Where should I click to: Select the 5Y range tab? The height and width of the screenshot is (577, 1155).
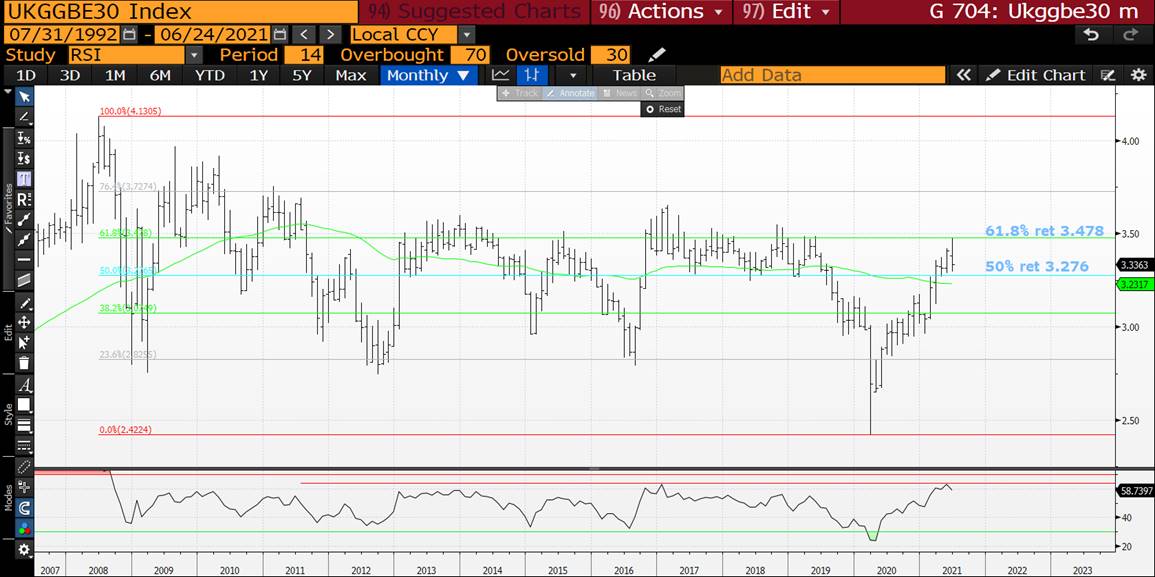tap(303, 75)
